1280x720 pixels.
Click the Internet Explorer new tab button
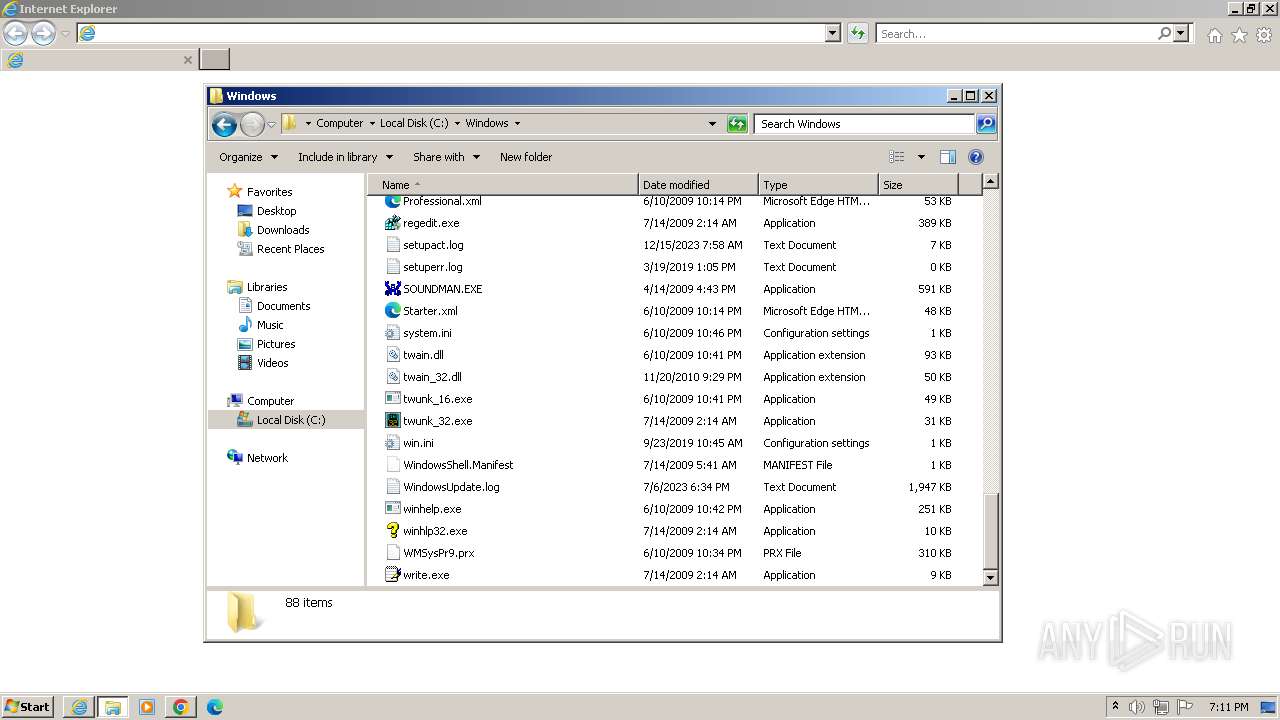point(215,59)
